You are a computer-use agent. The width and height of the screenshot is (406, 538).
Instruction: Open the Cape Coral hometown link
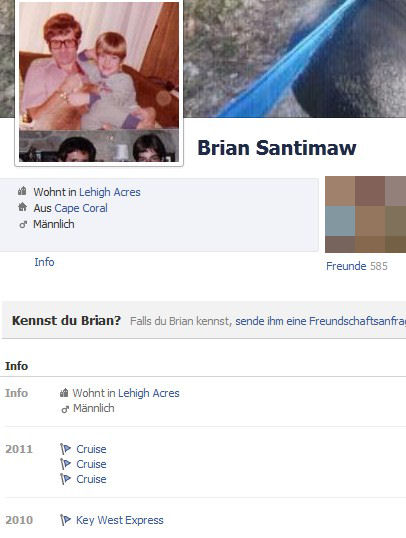click(x=81, y=208)
